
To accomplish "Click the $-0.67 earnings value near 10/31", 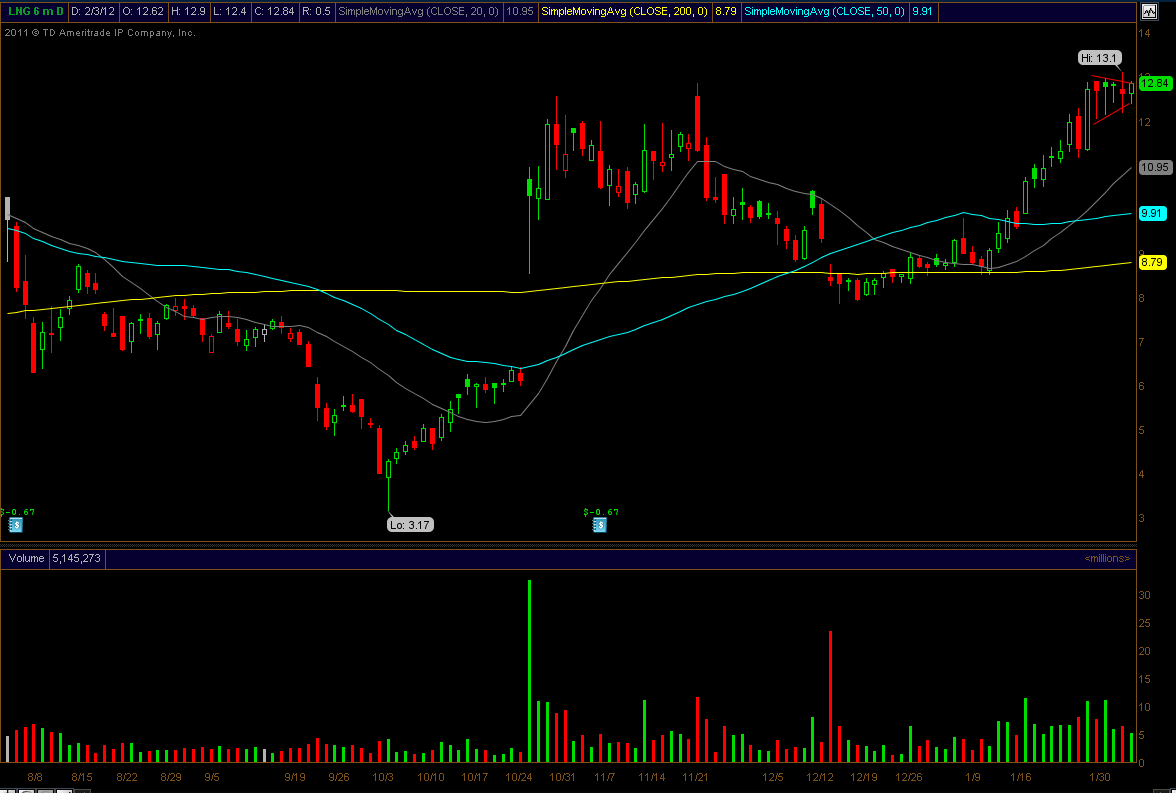I will (x=602, y=512).
